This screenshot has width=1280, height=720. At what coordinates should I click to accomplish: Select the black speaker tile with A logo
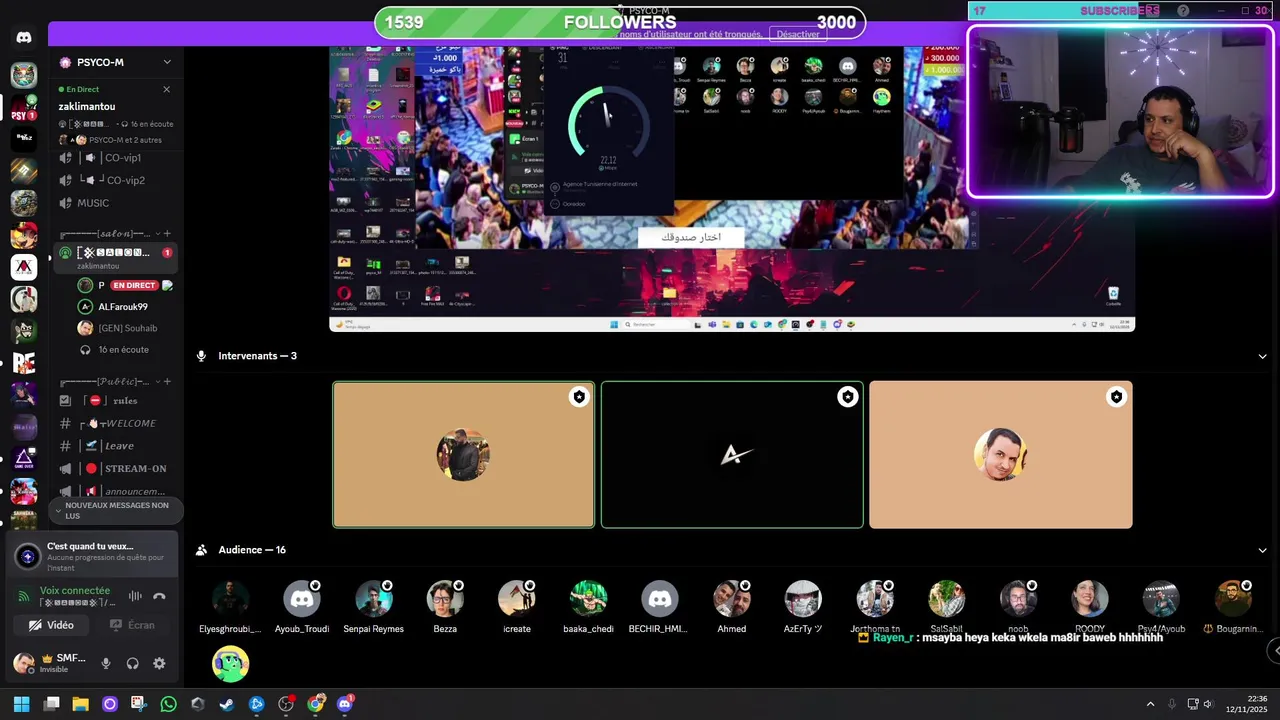[x=732, y=454]
